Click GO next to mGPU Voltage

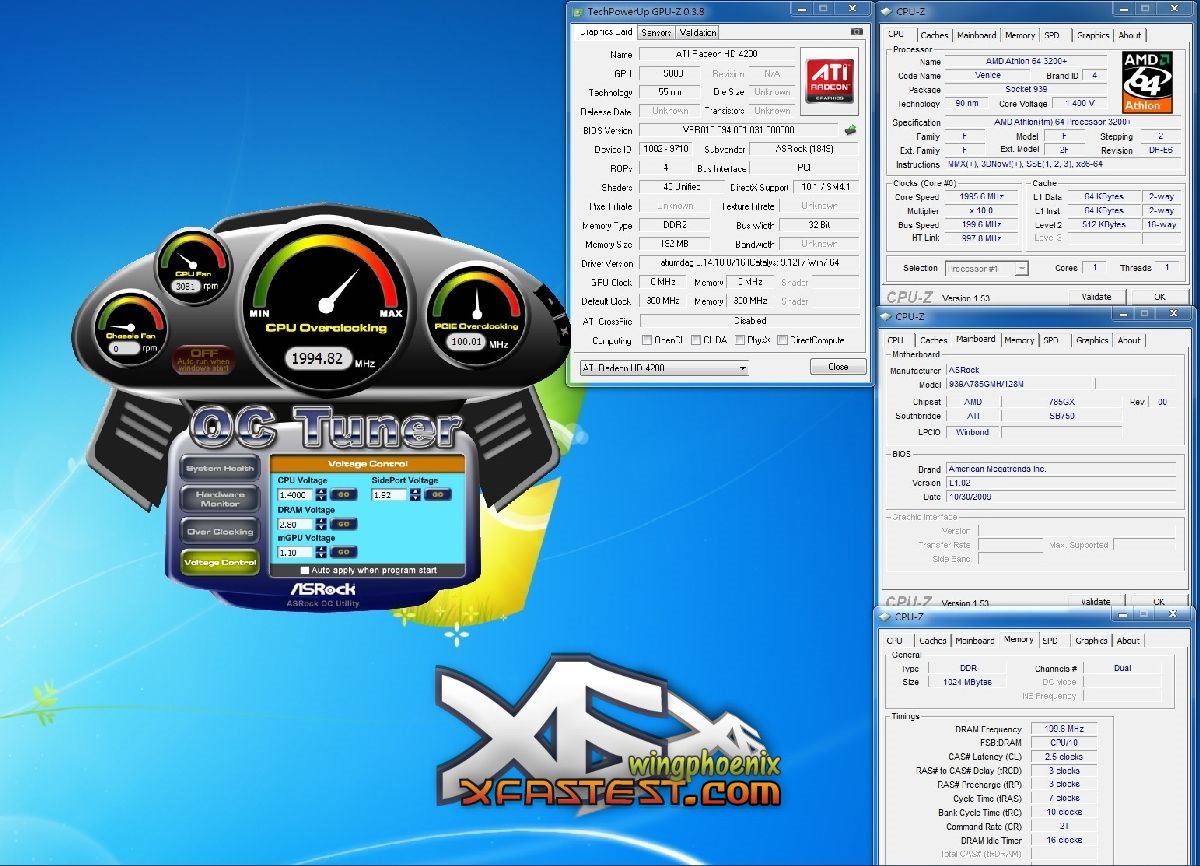point(343,551)
